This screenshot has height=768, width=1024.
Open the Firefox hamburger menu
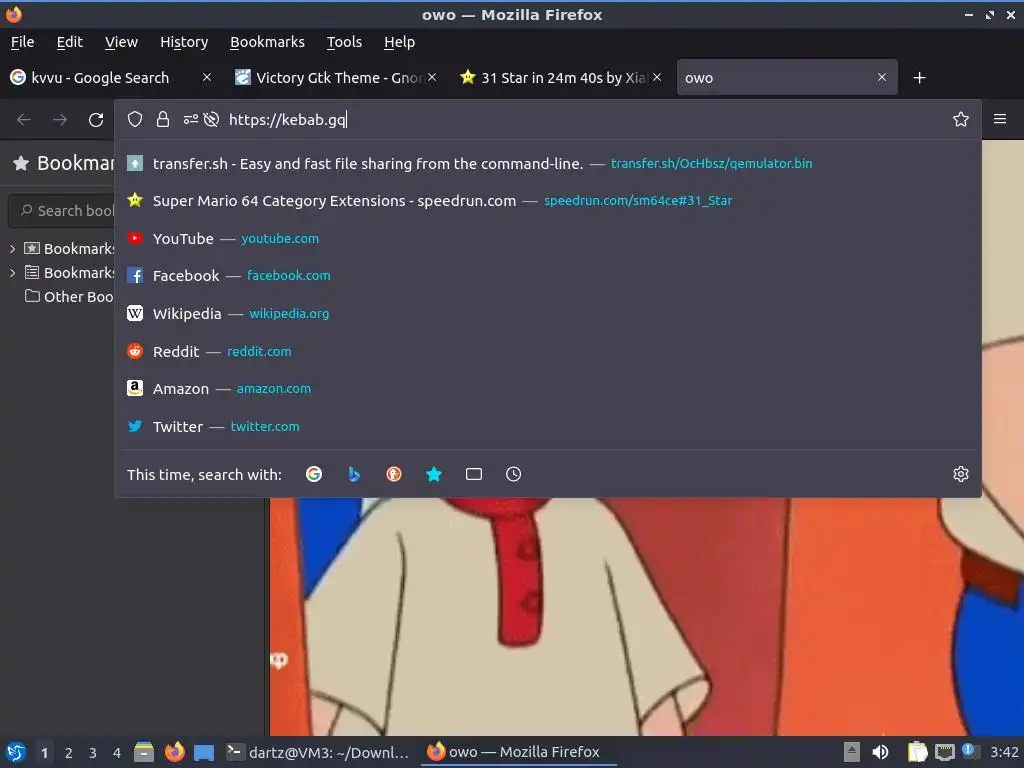tap(1000, 119)
